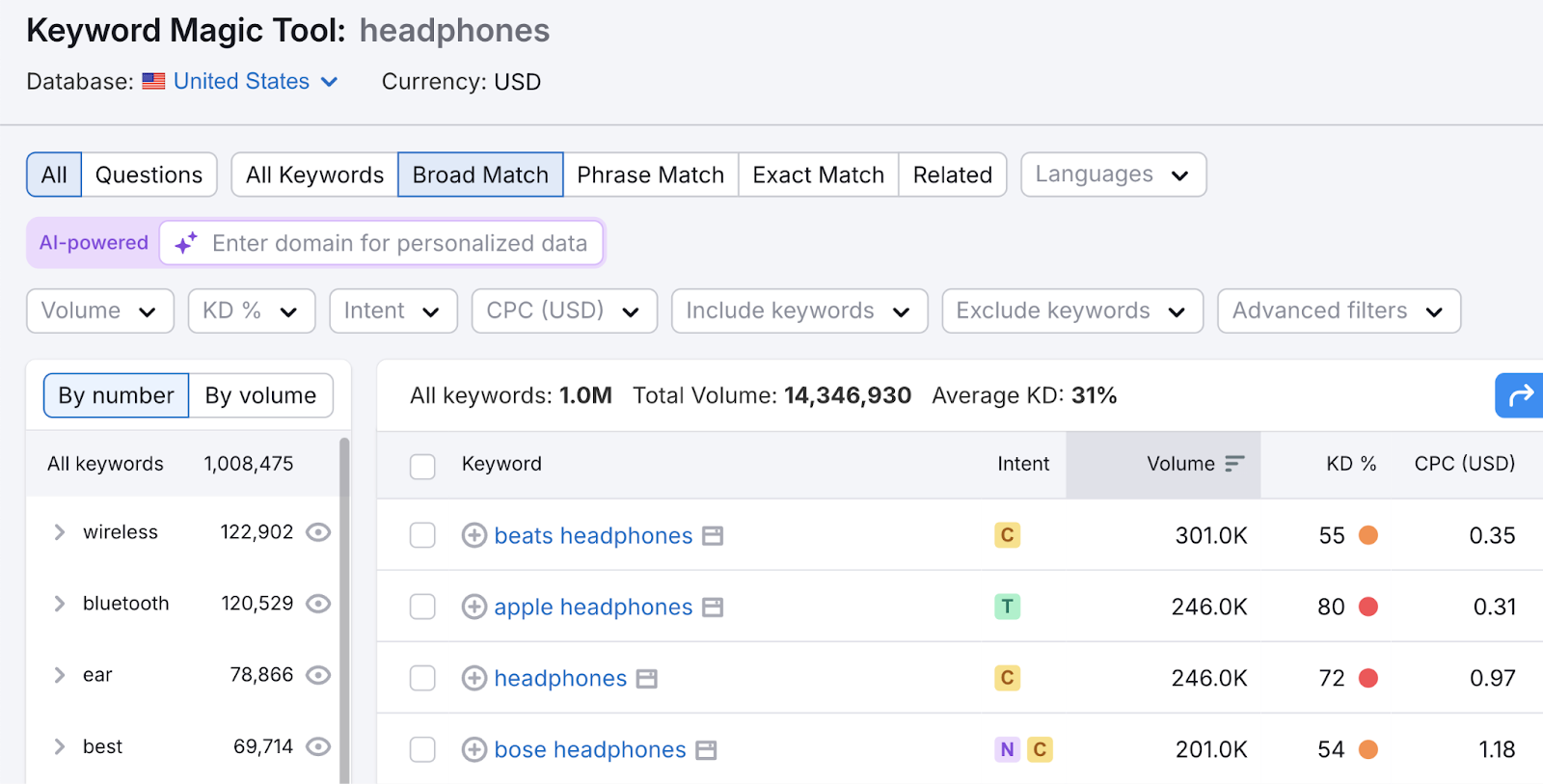Click the AI-powered sparkle icon

click(186, 243)
